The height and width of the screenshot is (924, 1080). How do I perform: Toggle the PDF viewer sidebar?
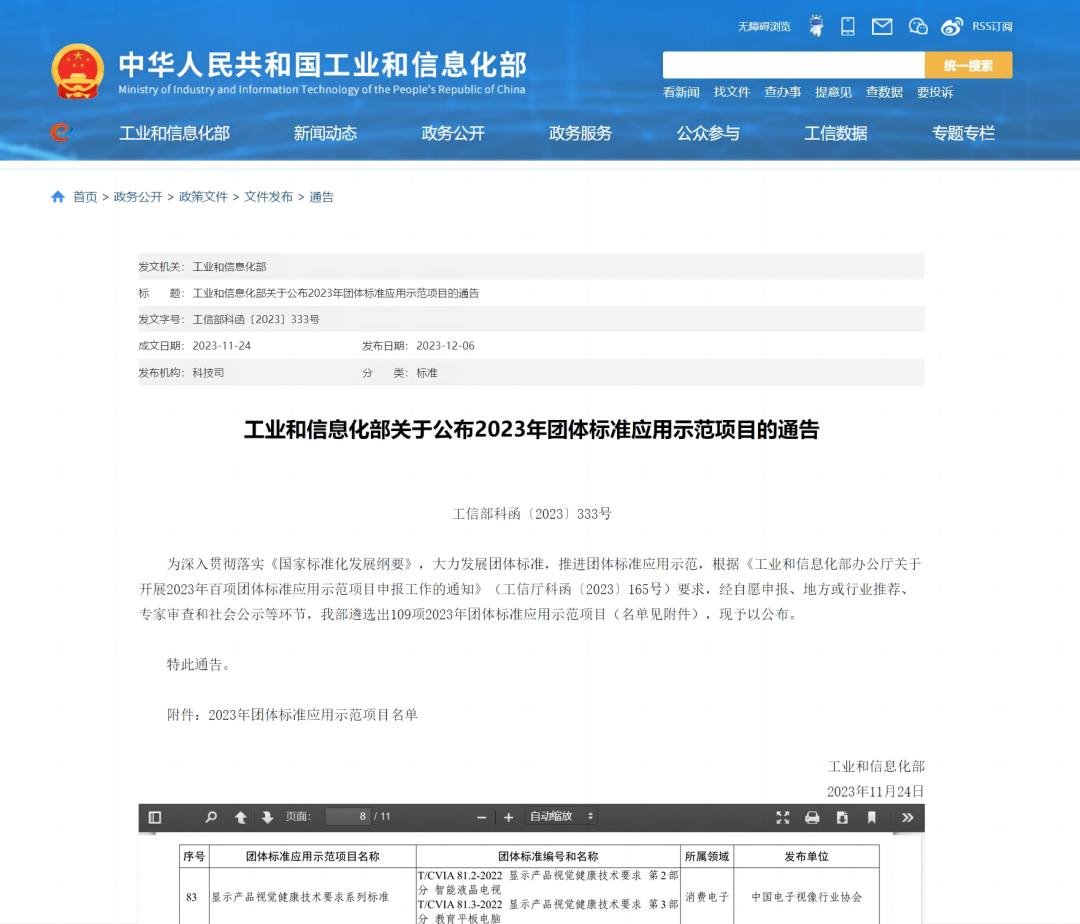(155, 817)
